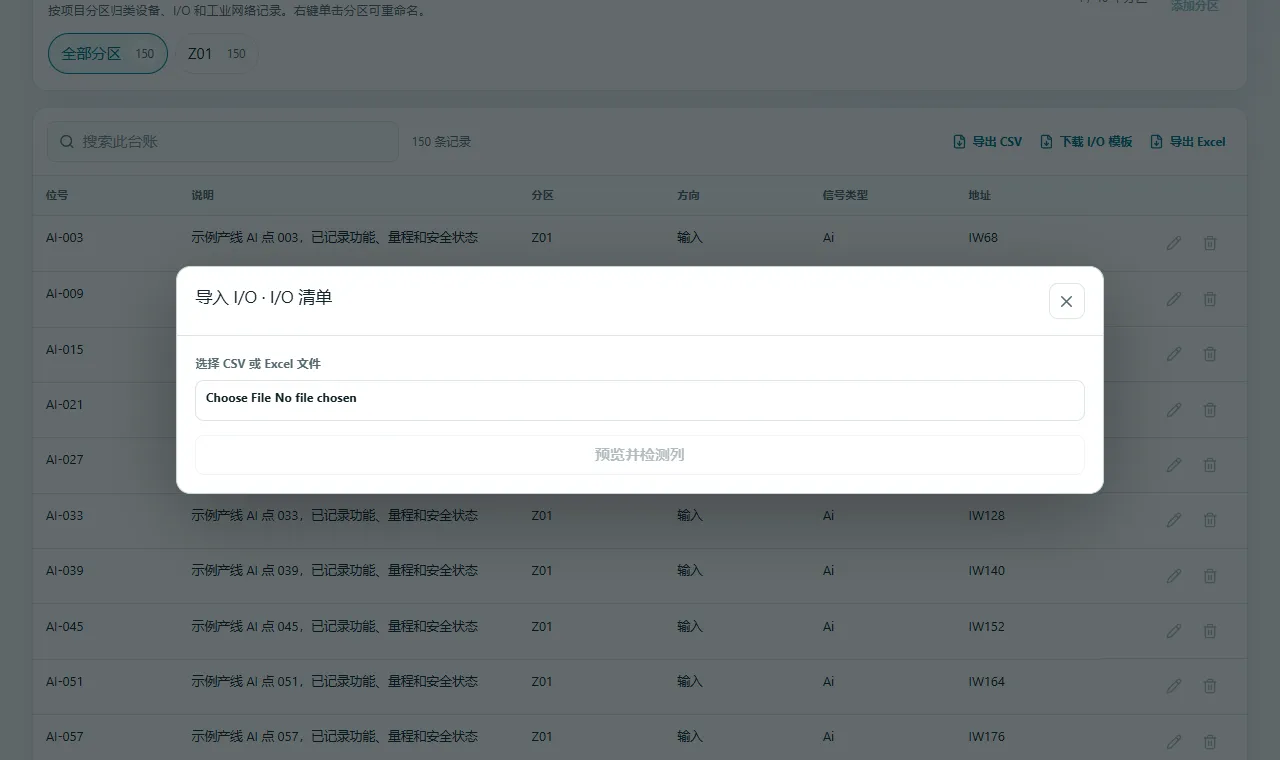Click the 信号类型 column header
The image size is (1280, 760).
click(x=845, y=195)
